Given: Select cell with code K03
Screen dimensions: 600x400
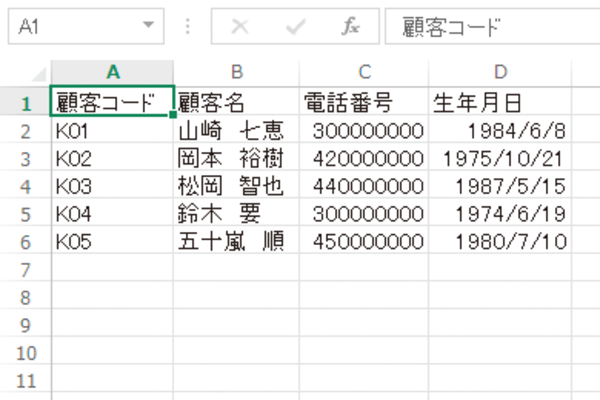Looking at the screenshot, I should click(x=112, y=184).
